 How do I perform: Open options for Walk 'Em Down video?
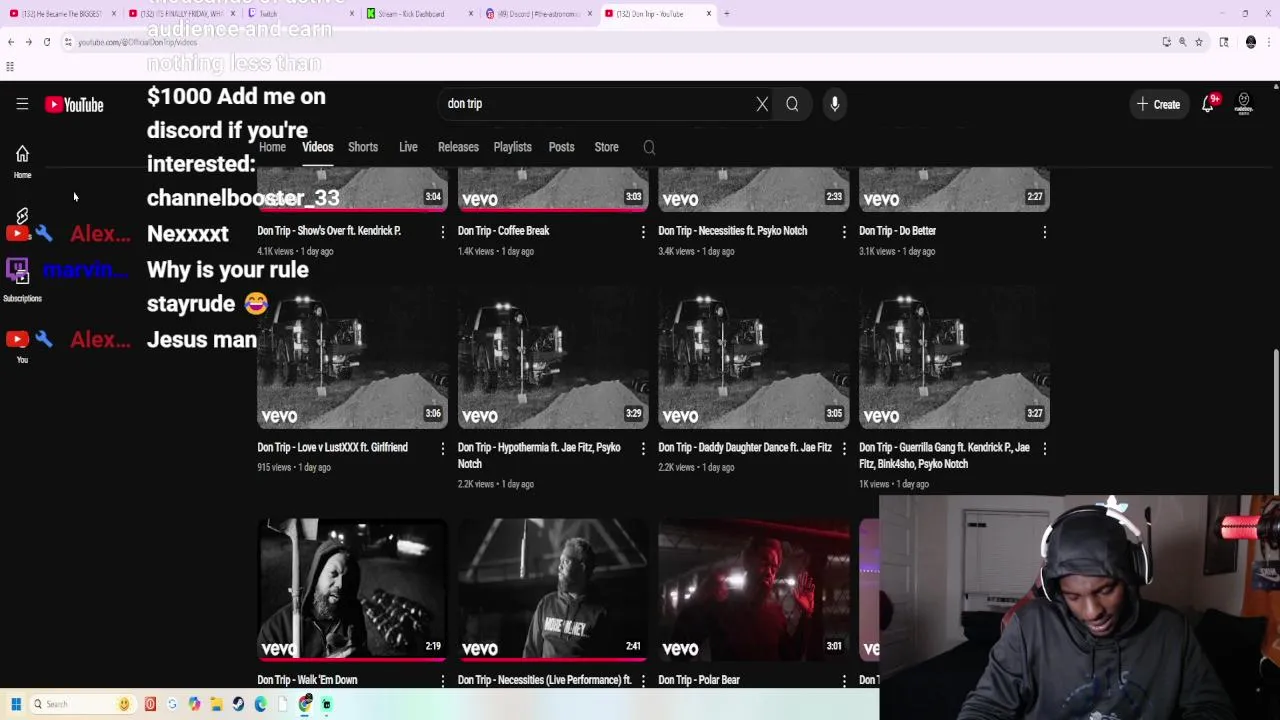(x=442, y=681)
